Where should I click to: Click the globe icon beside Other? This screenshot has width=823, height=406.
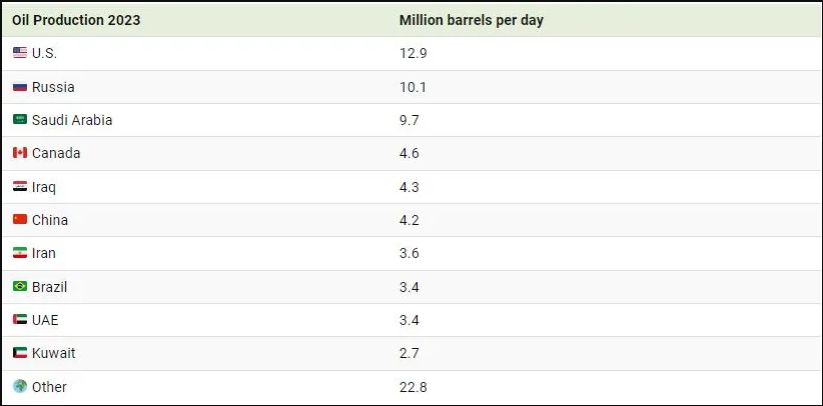(20, 386)
